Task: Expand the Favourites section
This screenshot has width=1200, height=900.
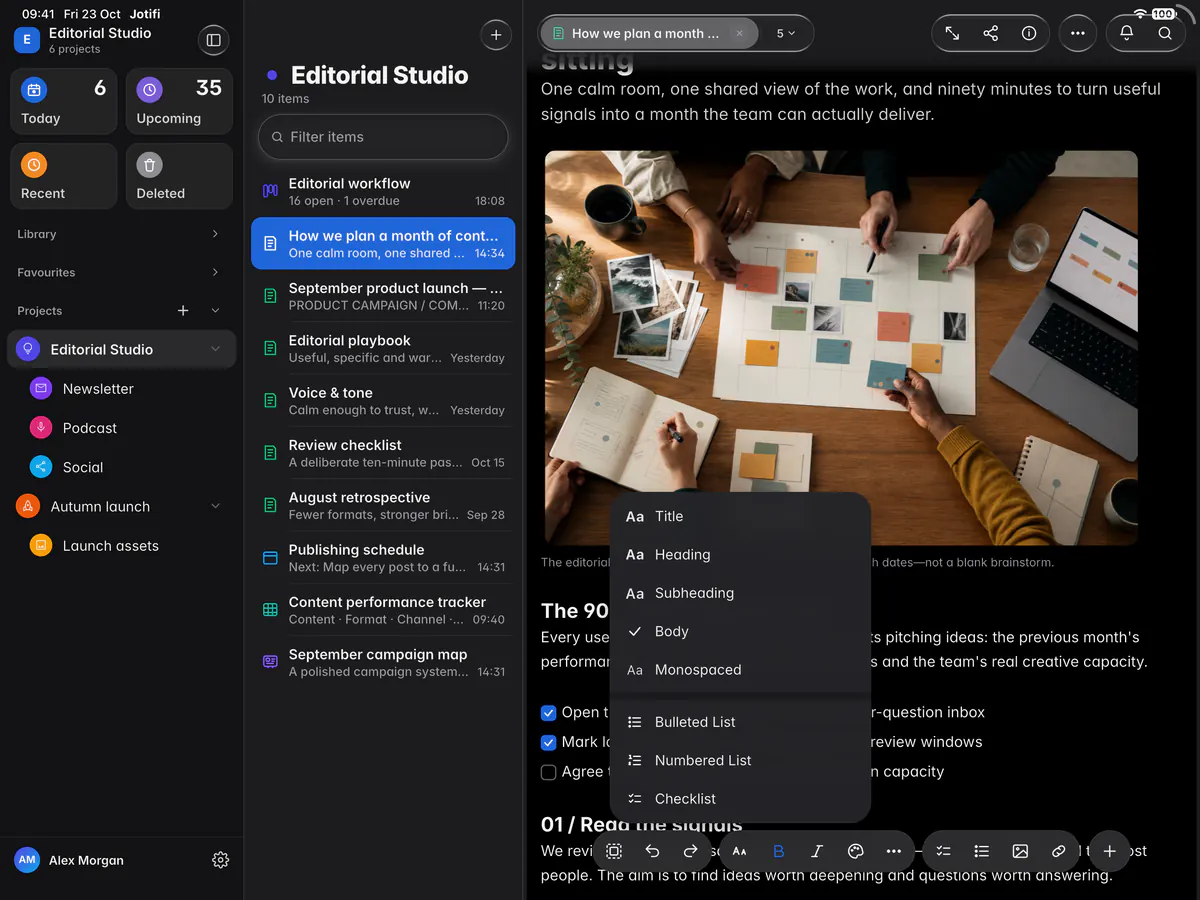Action: pos(215,272)
